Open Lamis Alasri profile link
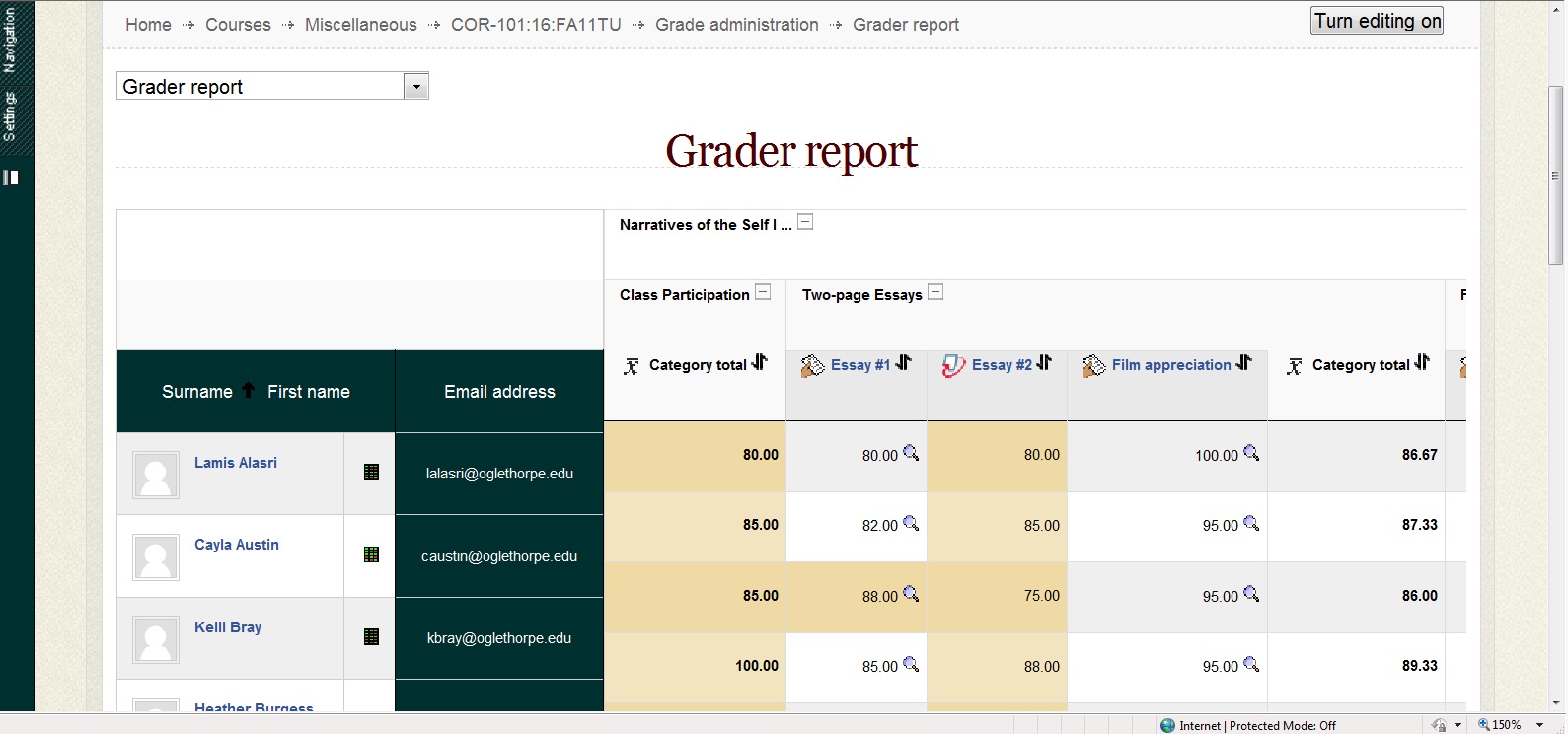The width and height of the screenshot is (1568, 734). pos(236,463)
